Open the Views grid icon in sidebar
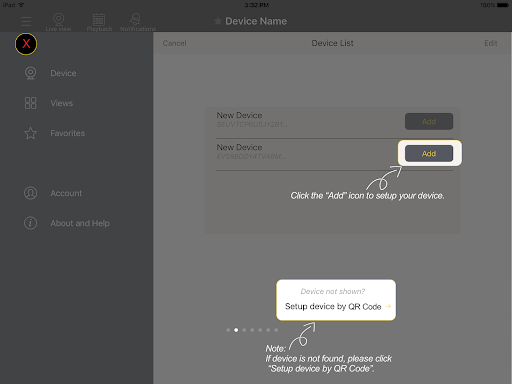Viewport: 512px width, 384px height. (x=31, y=103)
